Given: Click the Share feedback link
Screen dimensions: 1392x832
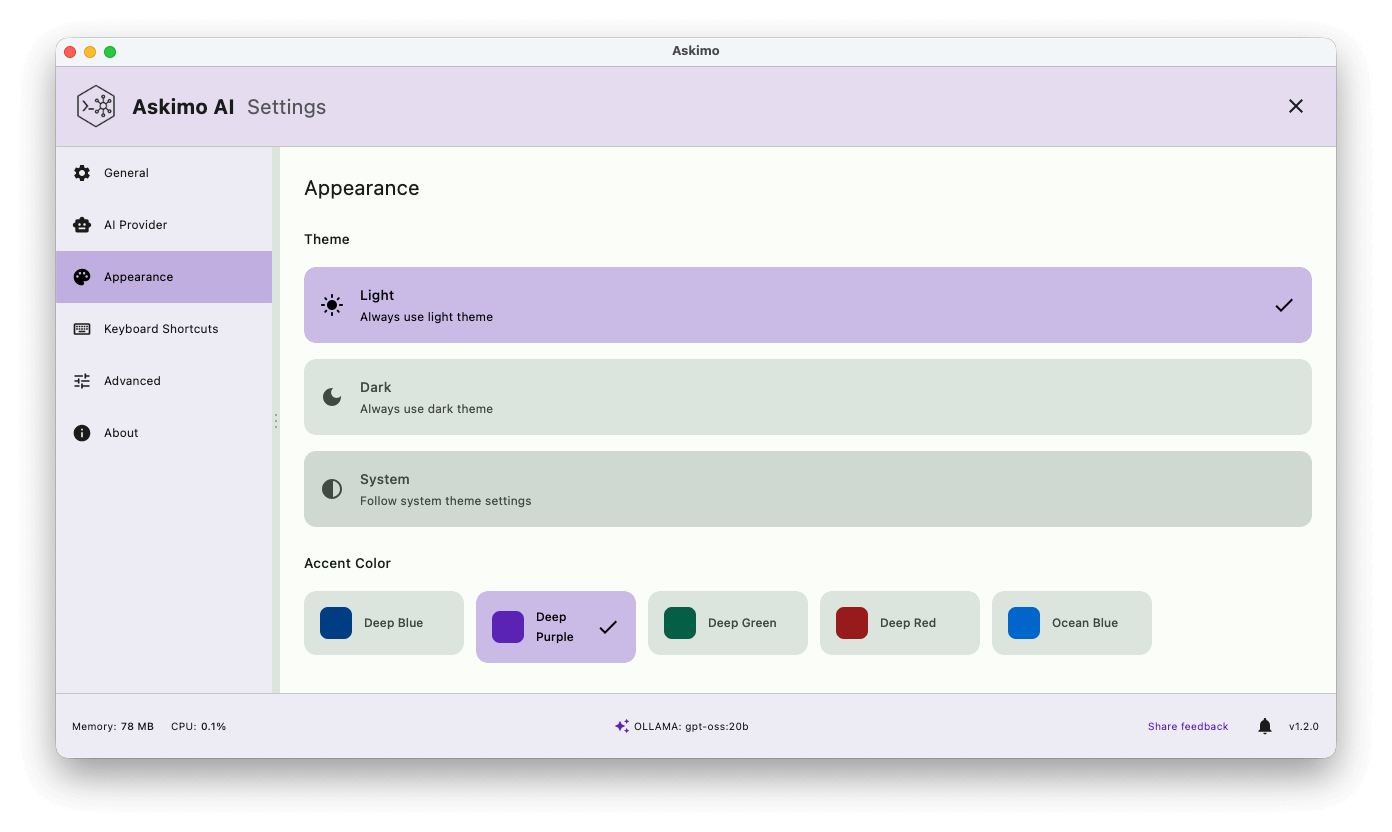Looking at the screenshot, I should (x=1187, y=726).
